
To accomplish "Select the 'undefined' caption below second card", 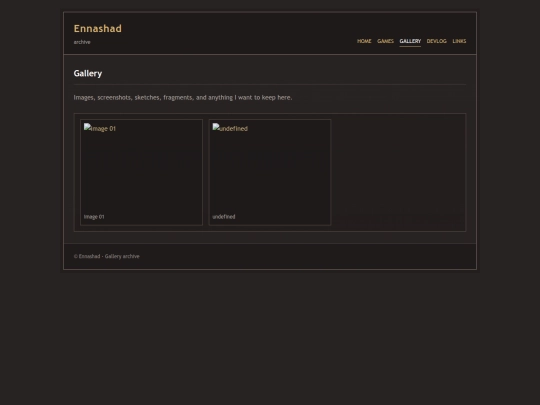I will 224,217.
